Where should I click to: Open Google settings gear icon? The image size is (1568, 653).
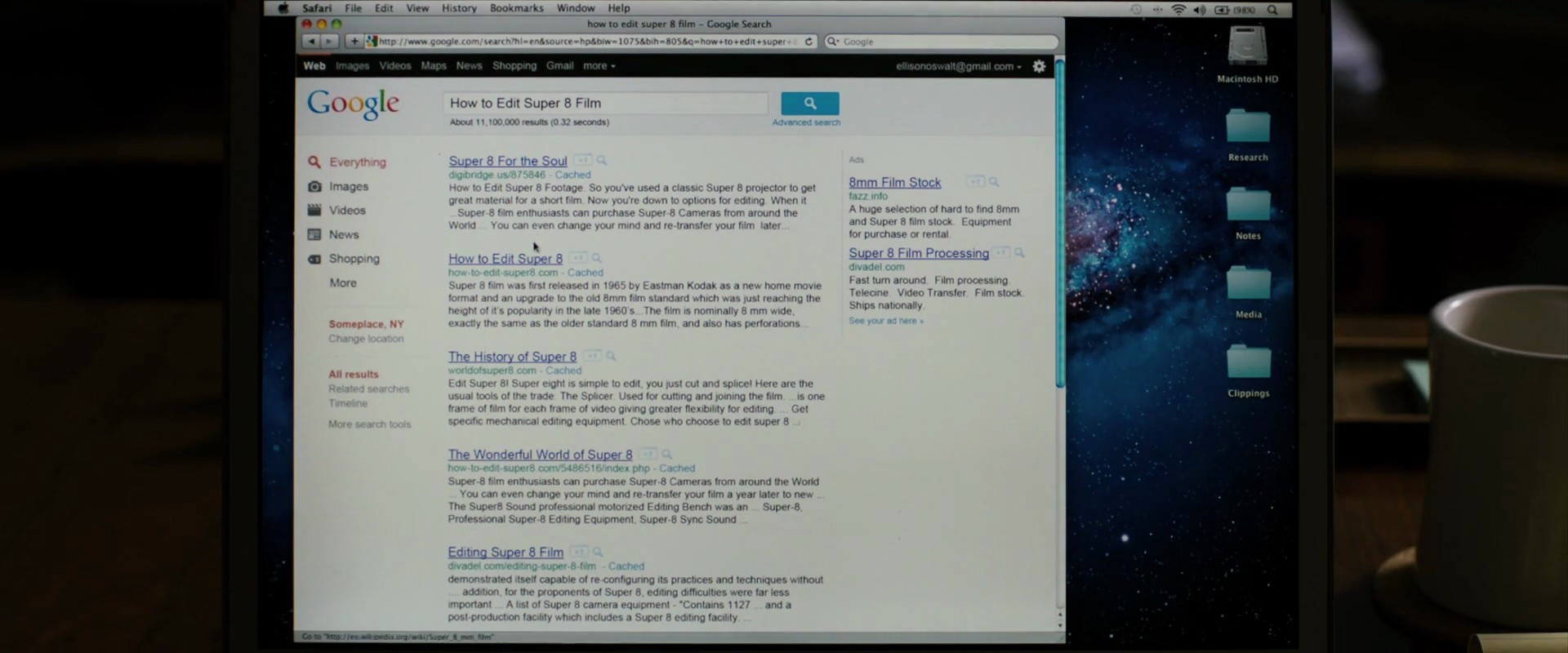pyautogui.click(x=1039, y=66)
